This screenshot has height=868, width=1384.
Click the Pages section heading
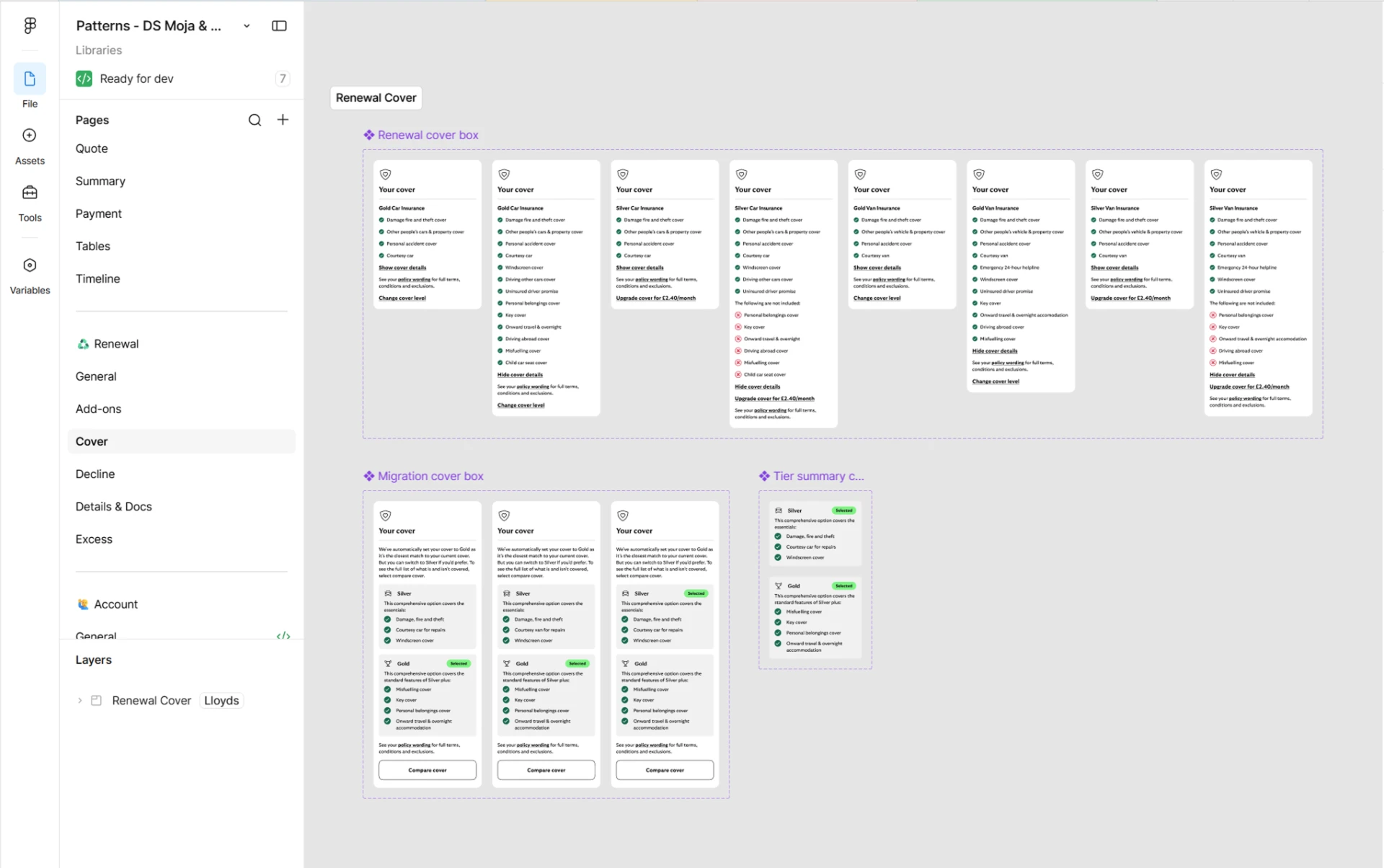[92, 120]
